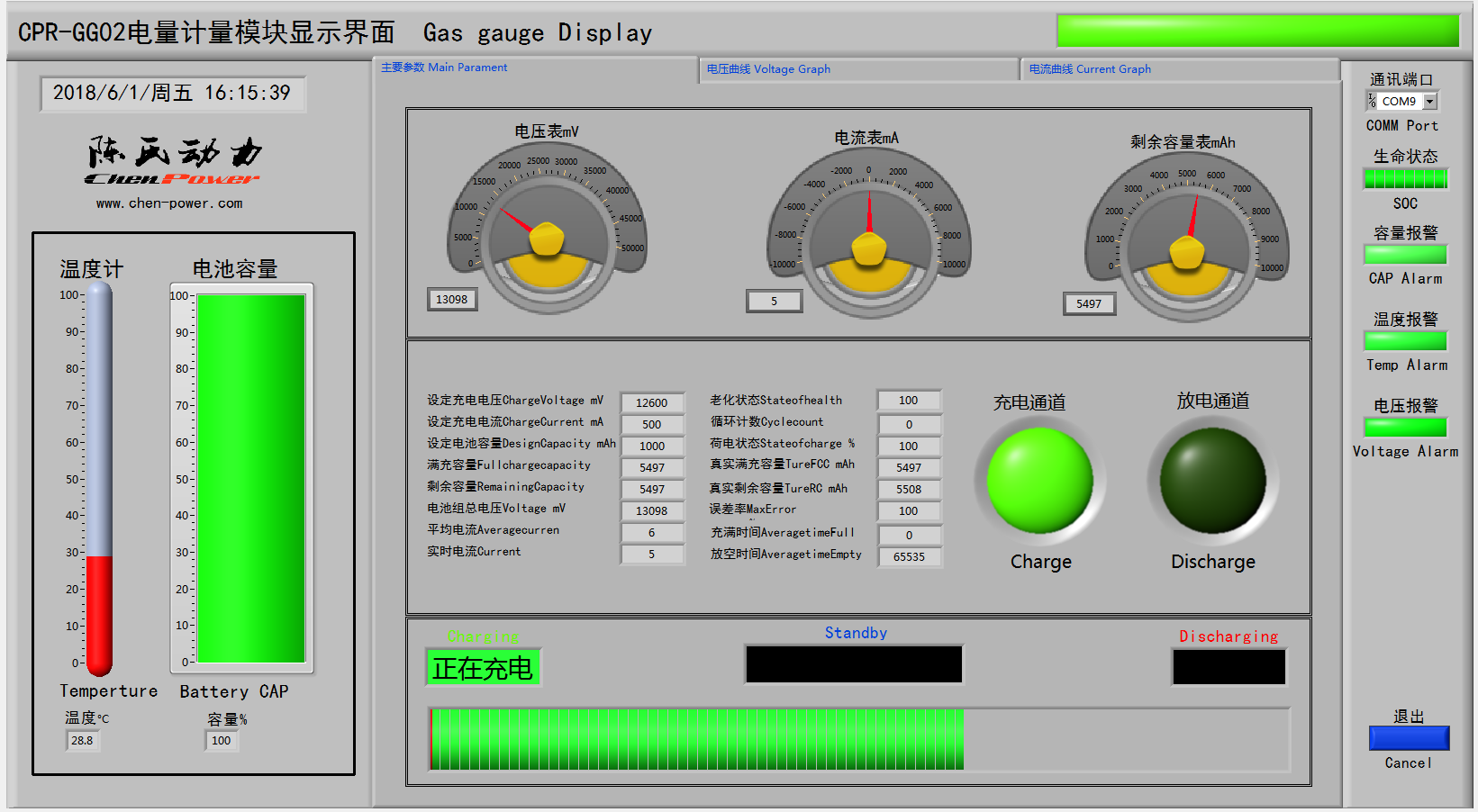Click the Temp Alarm green indicator
Screen dimensions: 1478x812
(1405, 341)
